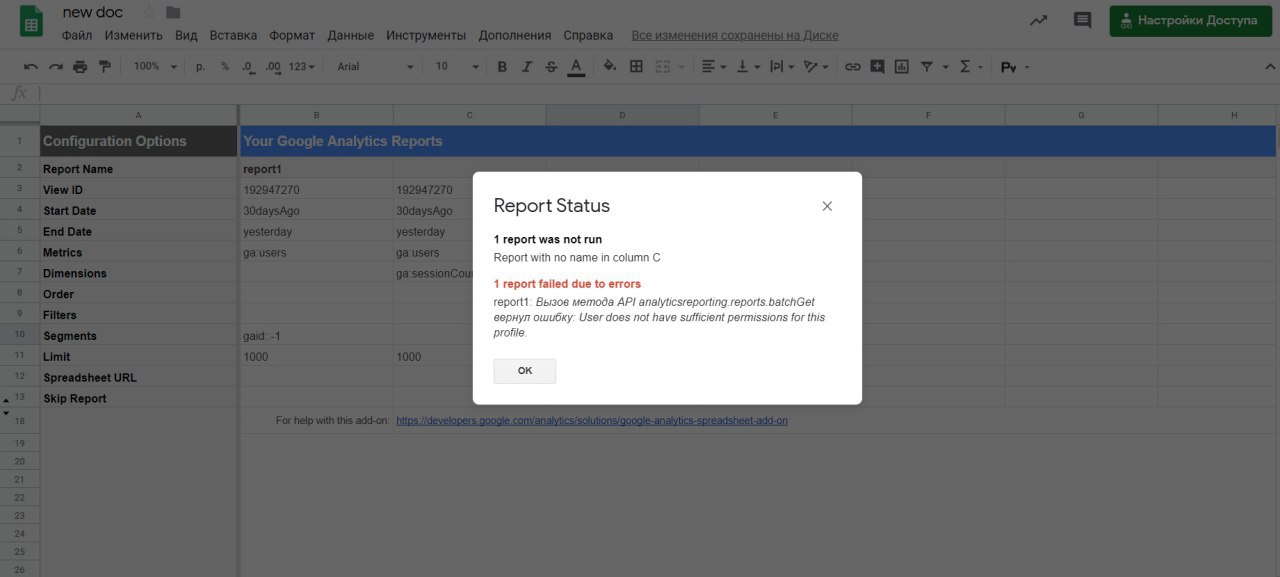Open vertical align dropdown

tap(748, 67)
